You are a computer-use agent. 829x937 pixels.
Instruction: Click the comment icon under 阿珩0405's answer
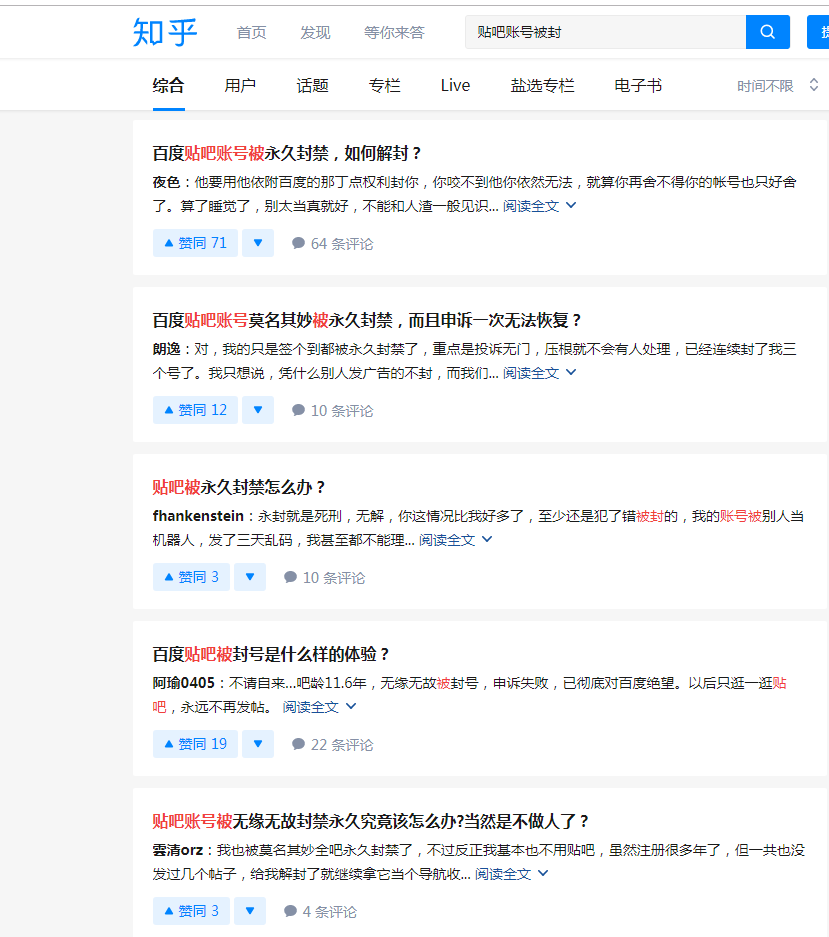(x=298, y=743)
